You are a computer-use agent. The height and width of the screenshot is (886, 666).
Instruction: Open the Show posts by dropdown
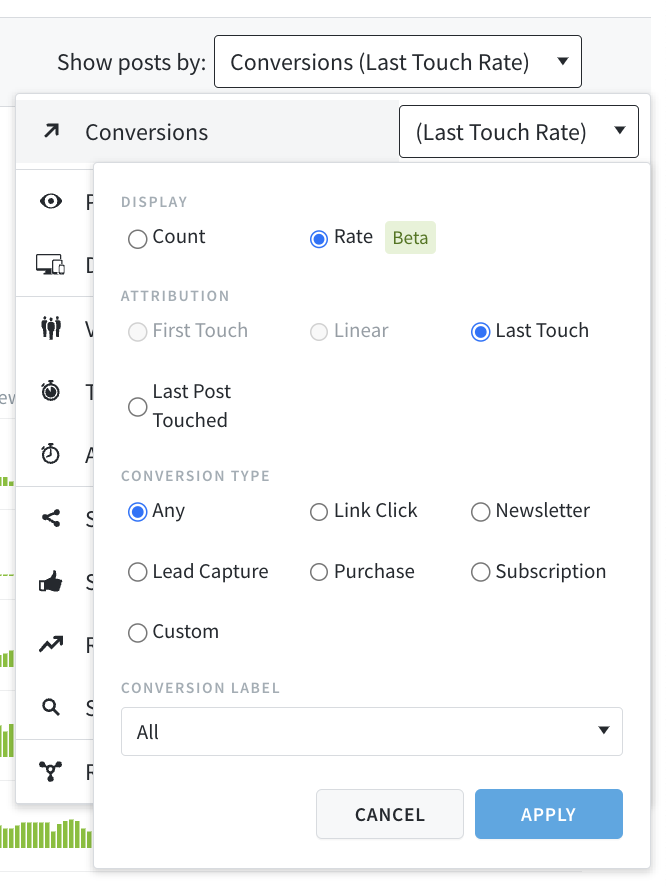[398, 61]
